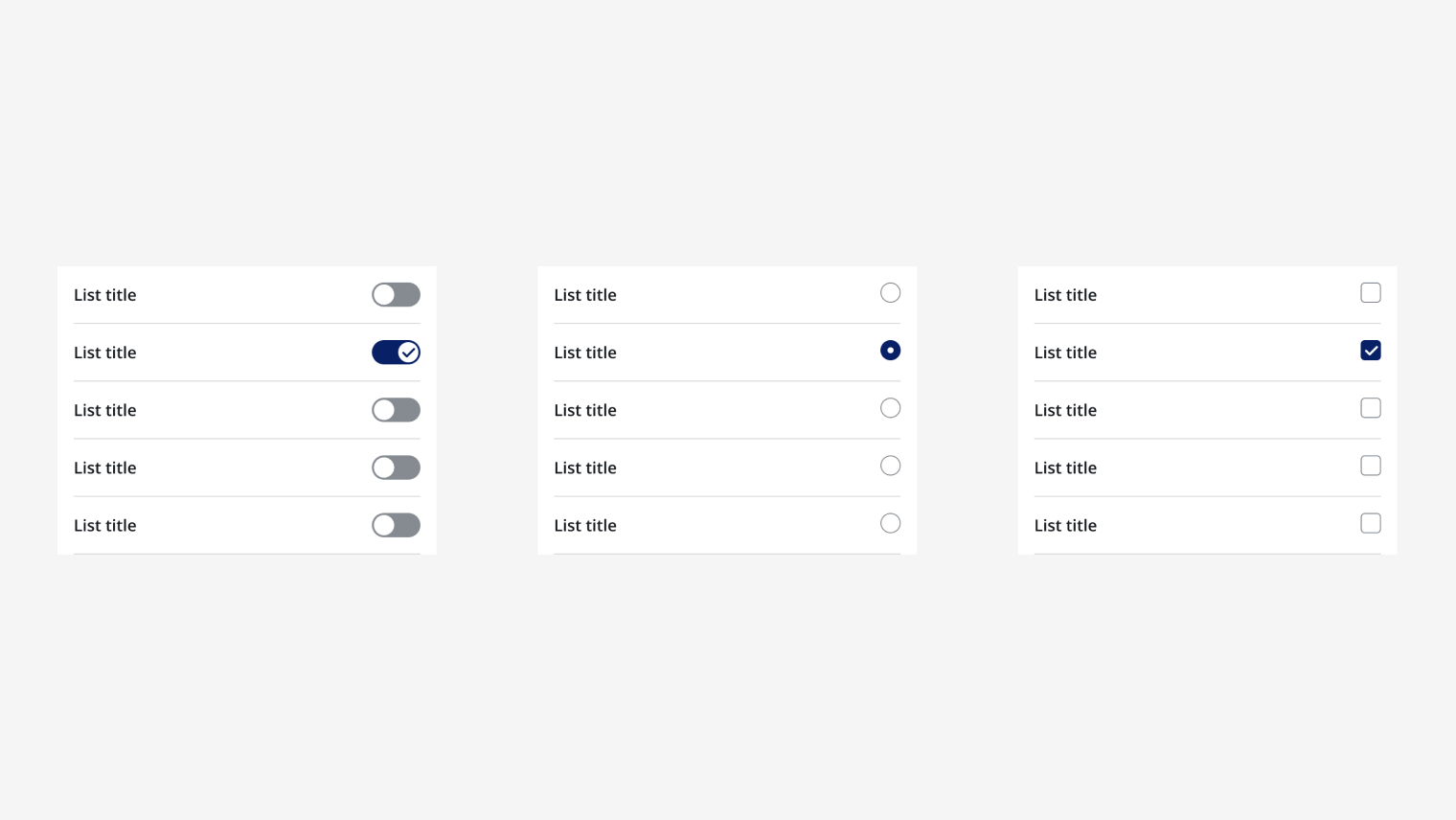Check the first checkbox in the checkbox list
The width and height of the screenshot is (1456, 820).
(x=1371, y=293)
